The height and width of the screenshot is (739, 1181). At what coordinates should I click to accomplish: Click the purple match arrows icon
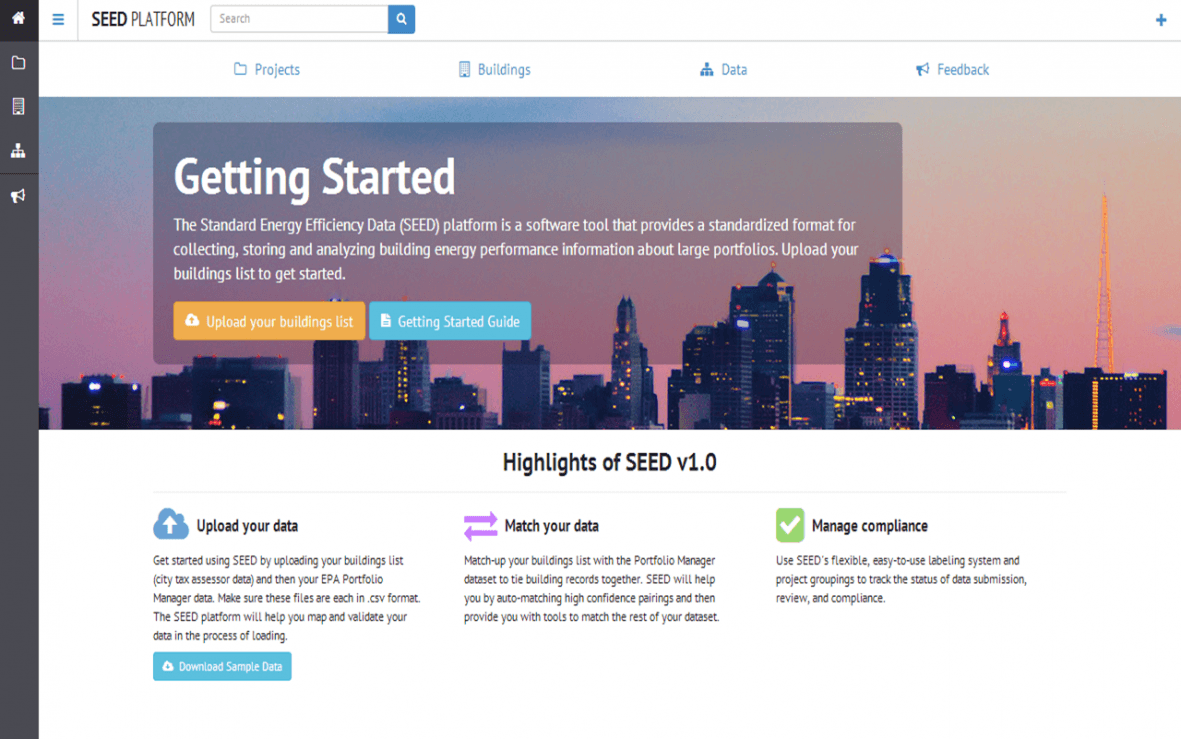480,525
